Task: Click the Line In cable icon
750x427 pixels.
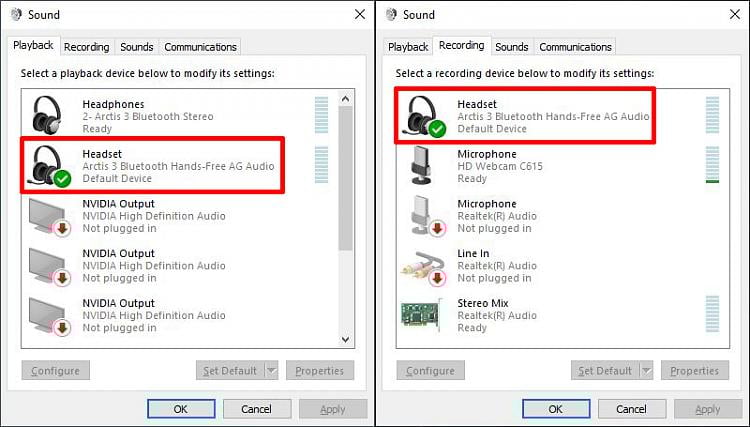Action: [424, 268]
